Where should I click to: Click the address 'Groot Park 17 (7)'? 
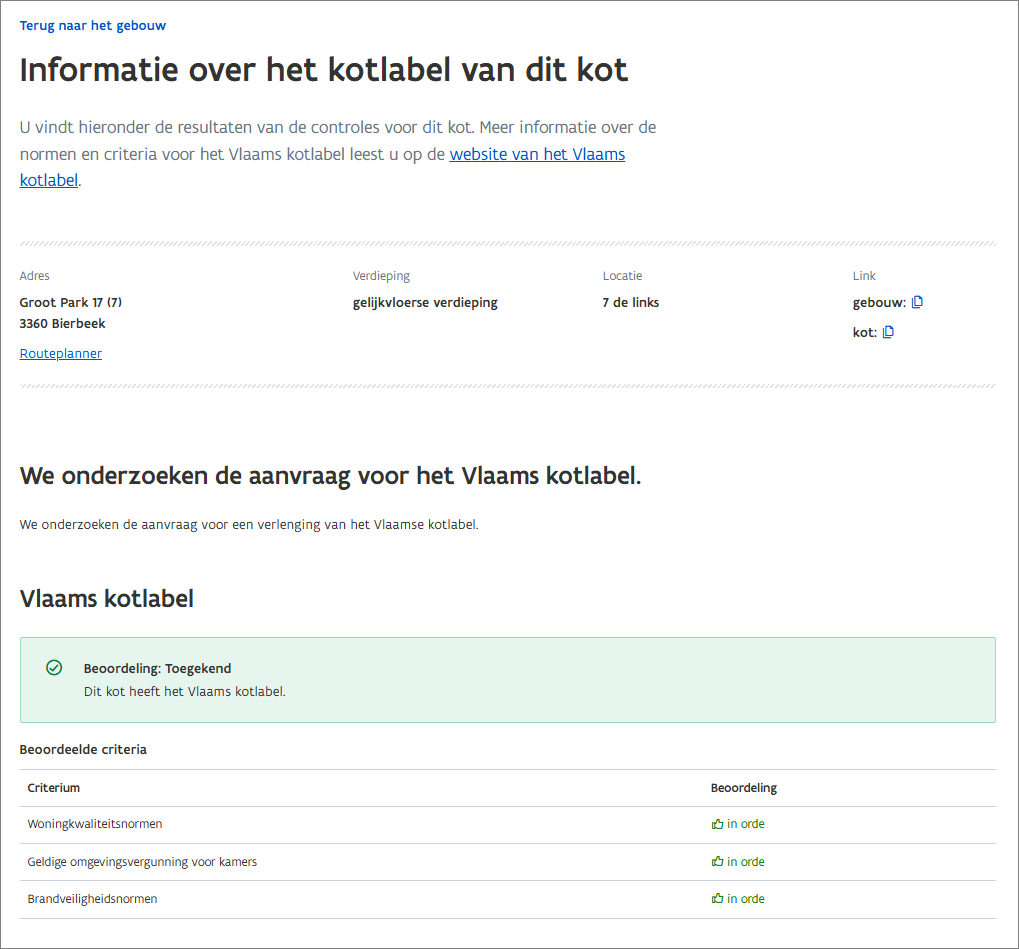point(71,302)
